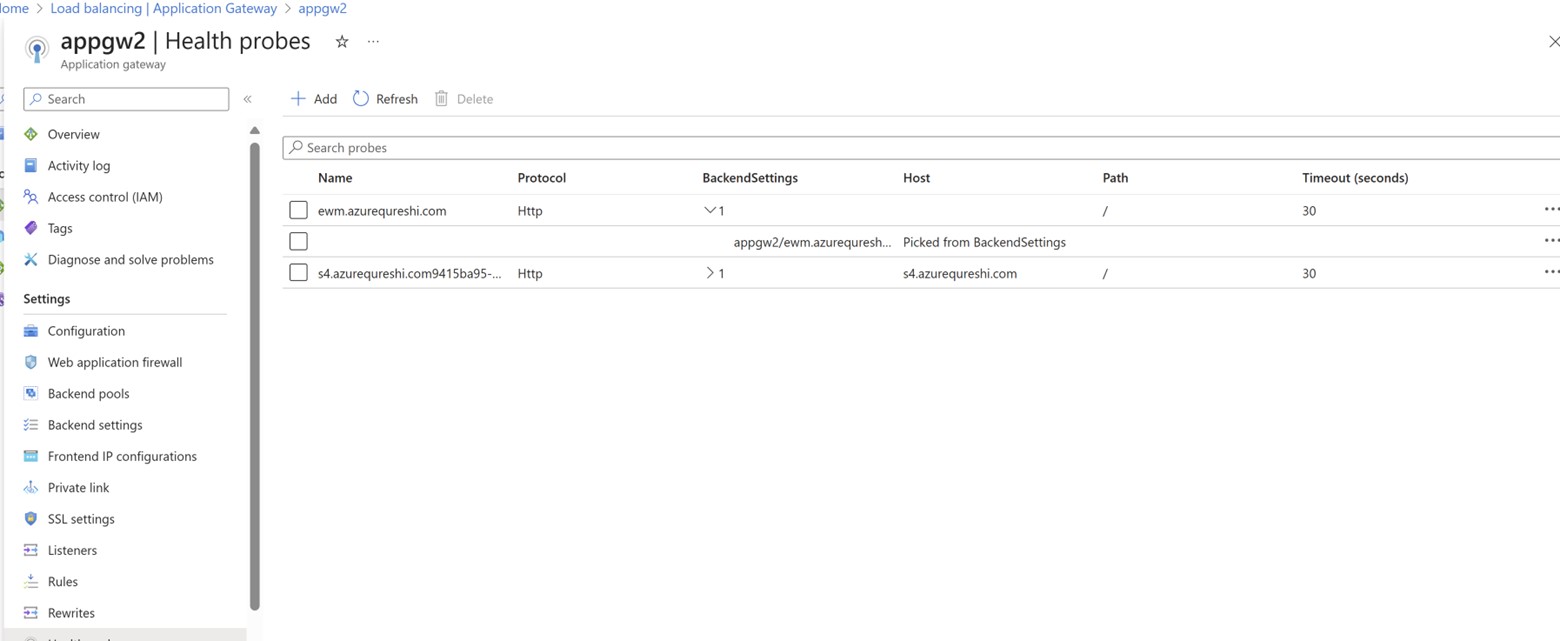Open more options for ewm.azurequreshi.com row
This screenshot has height=641, width=1560.
1551,210
